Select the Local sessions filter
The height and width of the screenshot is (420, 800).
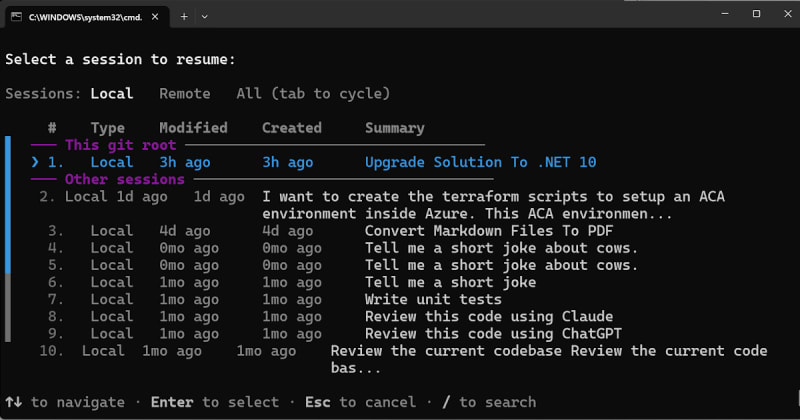pos(112,94)
